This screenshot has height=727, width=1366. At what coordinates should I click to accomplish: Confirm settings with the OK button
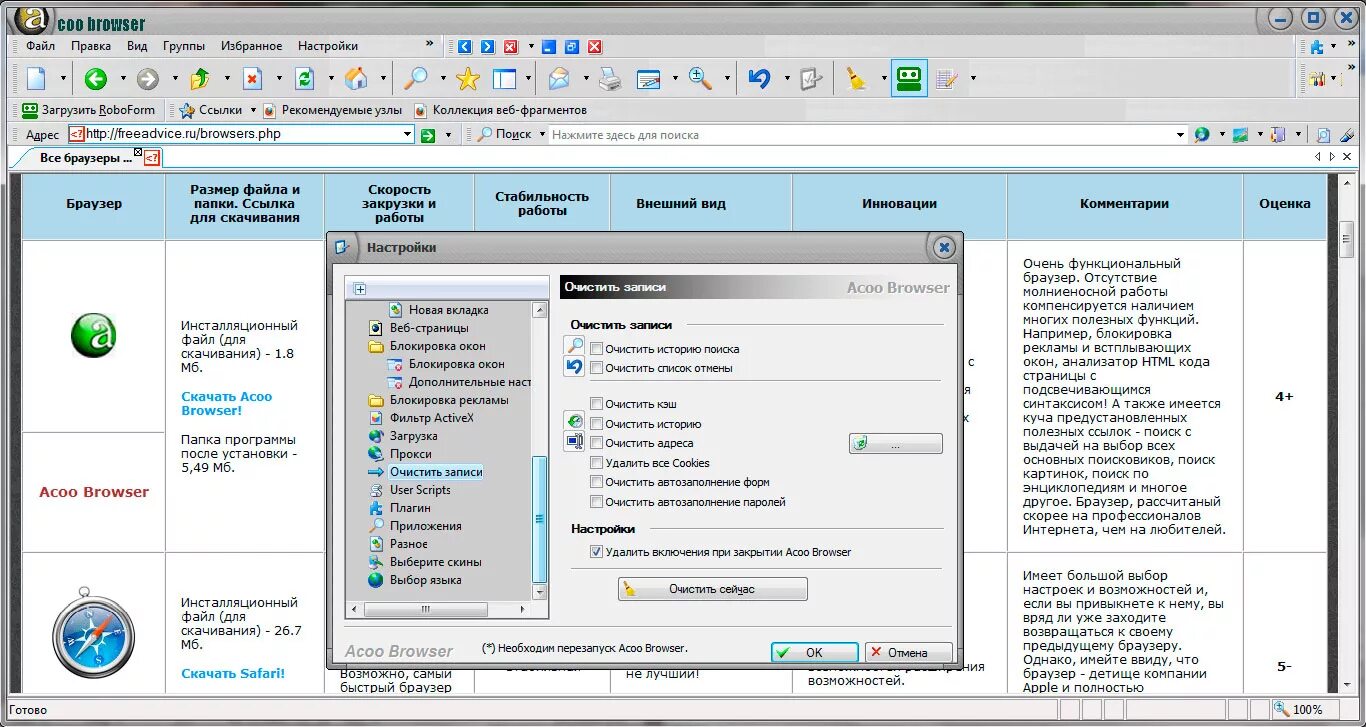[814, 652]
